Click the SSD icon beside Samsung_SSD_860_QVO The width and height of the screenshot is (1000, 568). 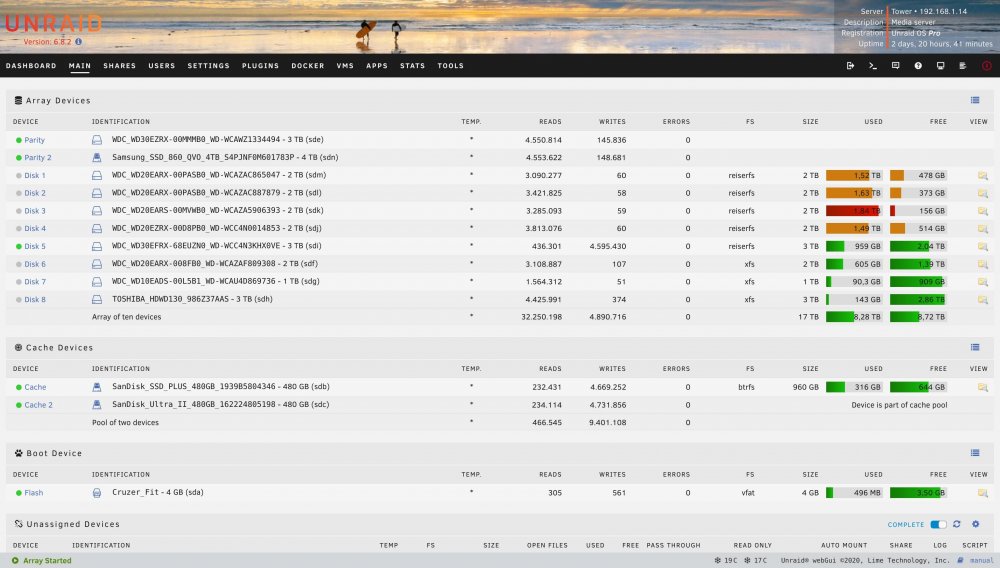97,157
